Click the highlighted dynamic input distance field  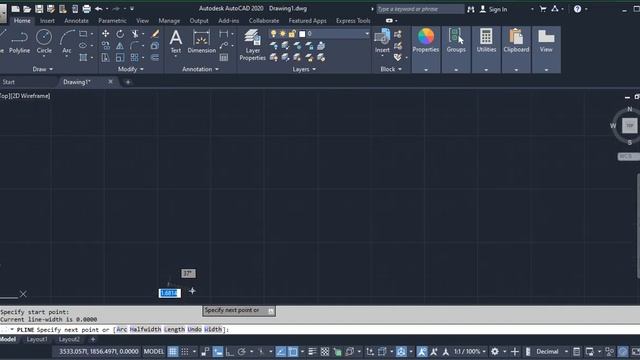[x=169, y=293]
